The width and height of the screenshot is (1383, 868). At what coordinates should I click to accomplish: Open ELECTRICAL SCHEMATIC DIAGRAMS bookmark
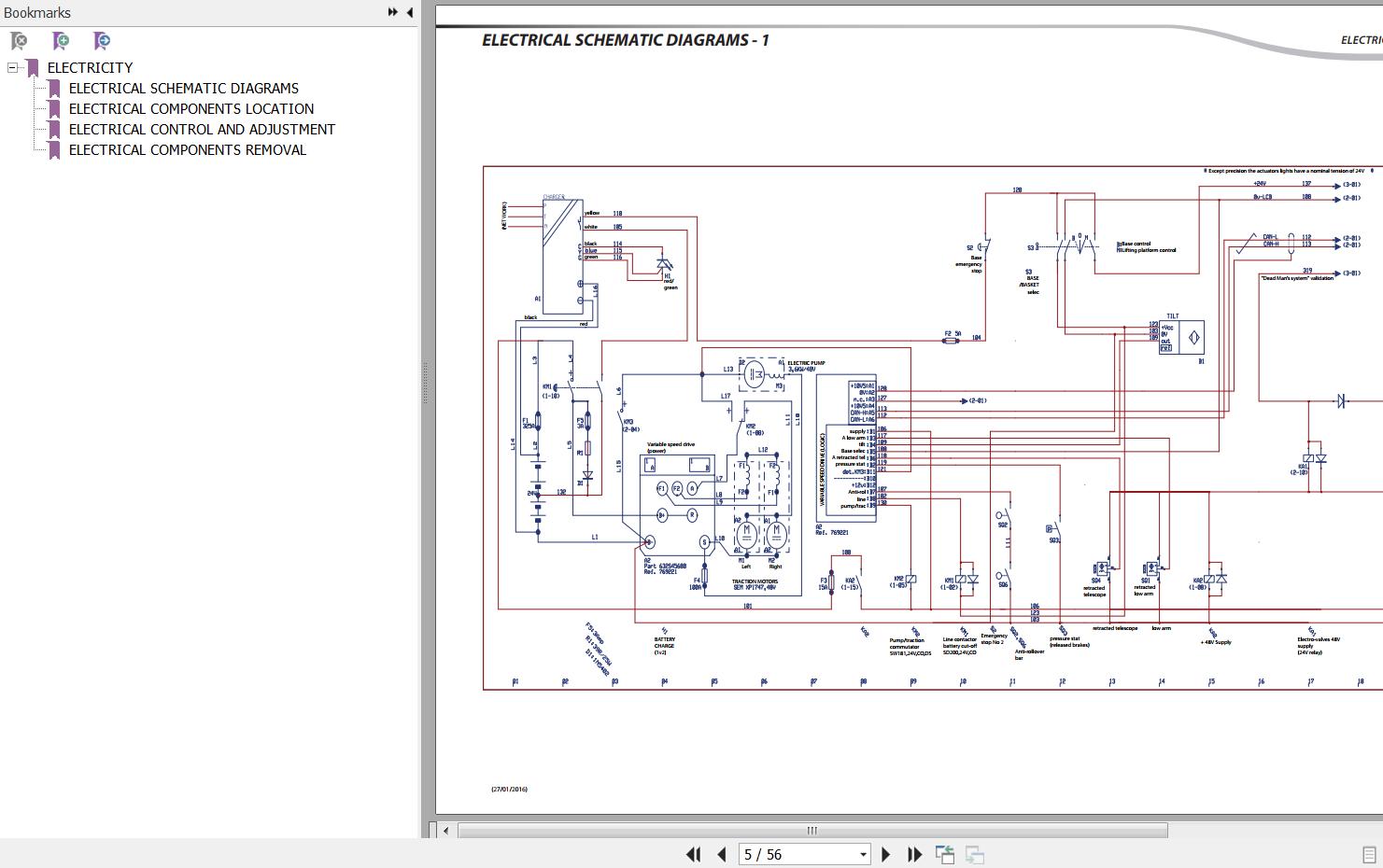click(x=184, y=89)
